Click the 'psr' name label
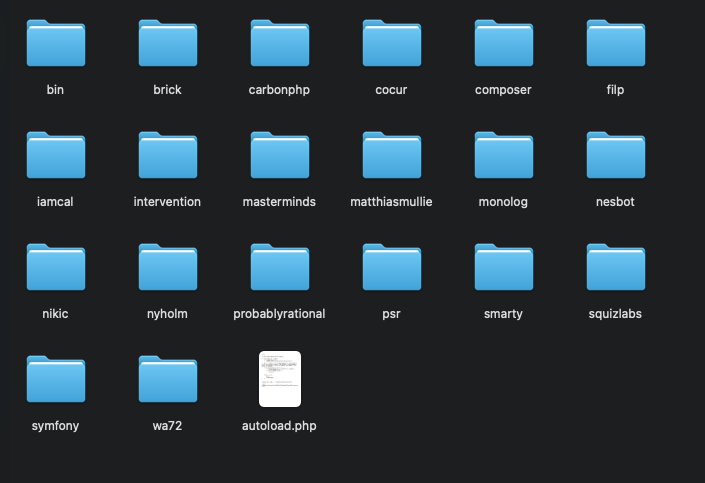 pos(391,314)
